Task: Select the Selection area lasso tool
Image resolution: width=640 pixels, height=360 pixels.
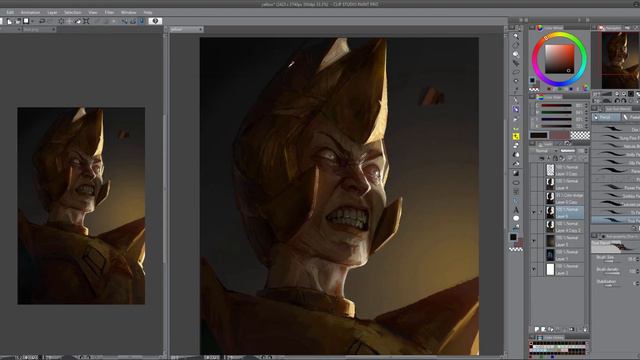Action: tap(516, 72)
